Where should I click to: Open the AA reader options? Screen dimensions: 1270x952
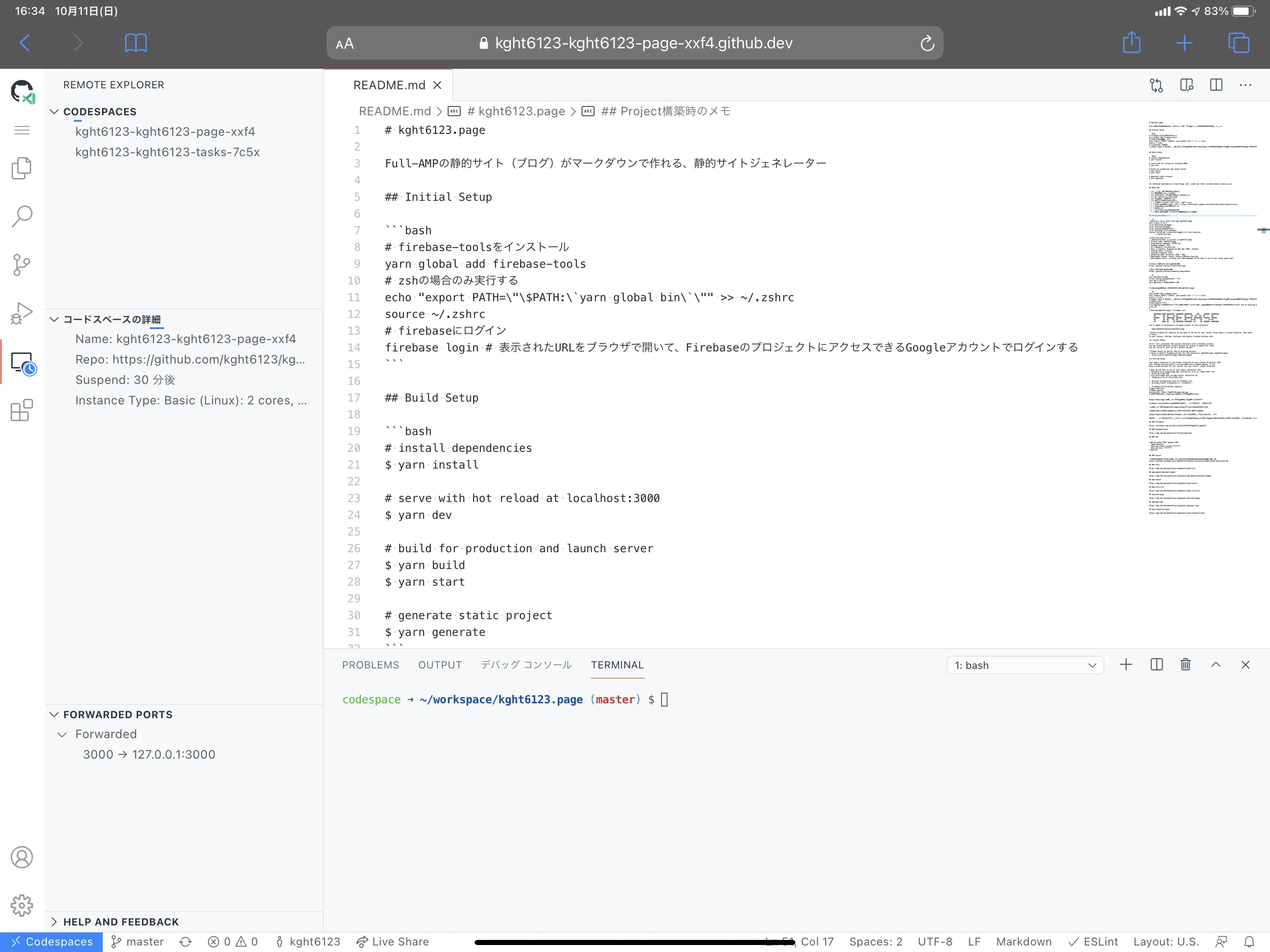pyautogui.click(x=344, y=44)
